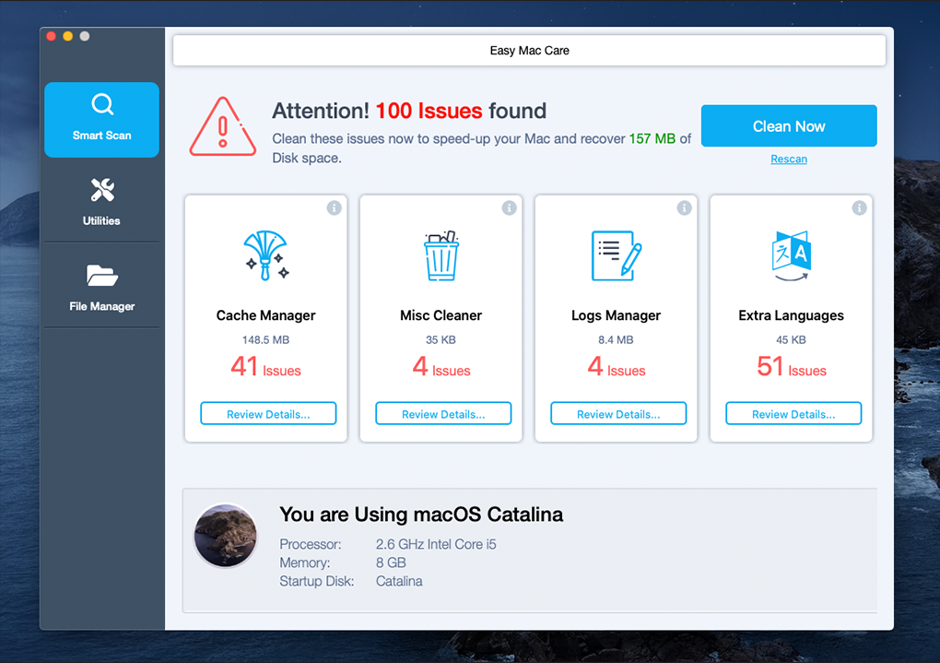Image resolution: width=940 pixels, height=663 pixels.
Task: Click the Misc Cleaner trash bin icon
Action: tap(442, 255)
